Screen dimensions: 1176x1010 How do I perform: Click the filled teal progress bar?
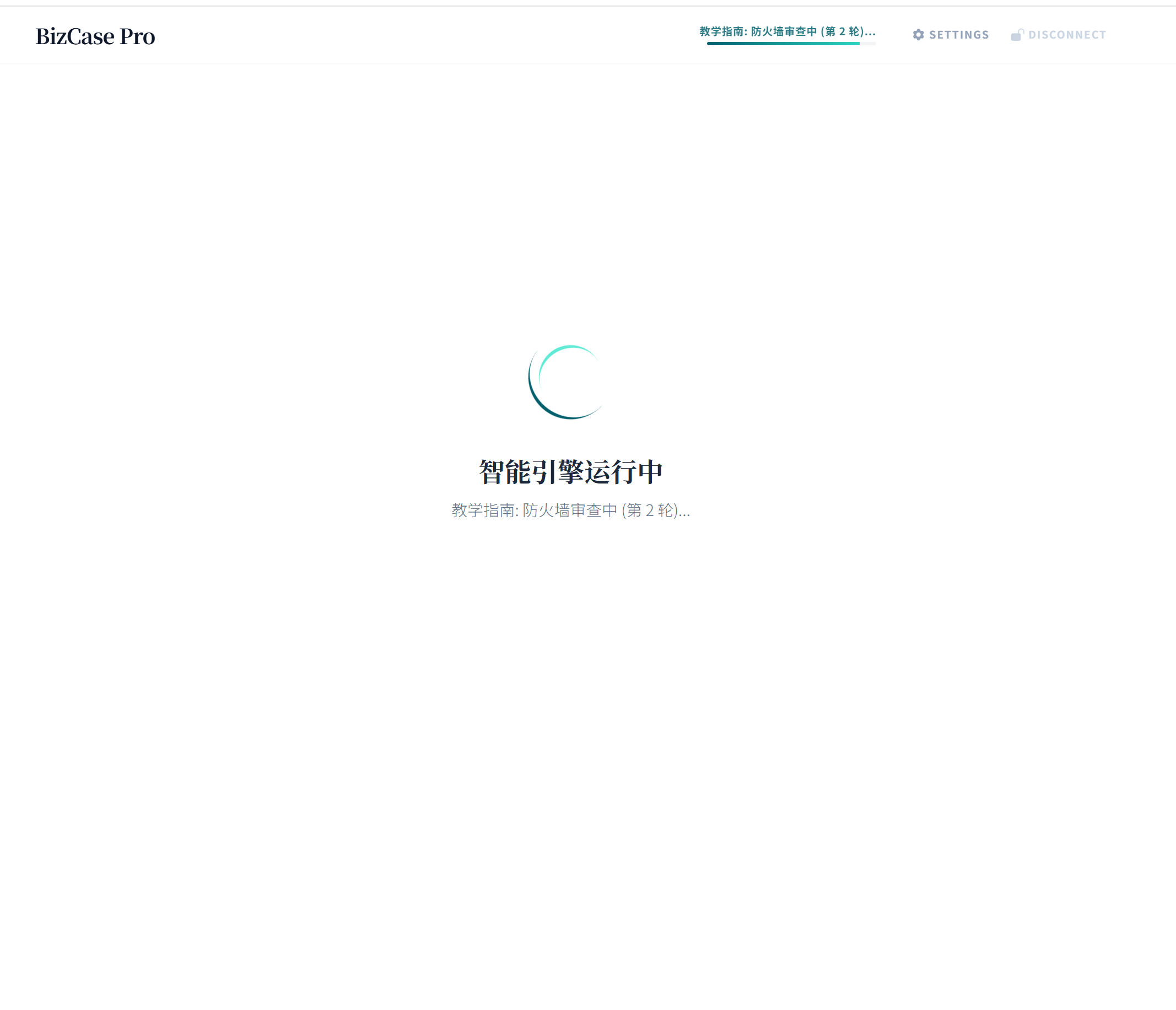783,44
